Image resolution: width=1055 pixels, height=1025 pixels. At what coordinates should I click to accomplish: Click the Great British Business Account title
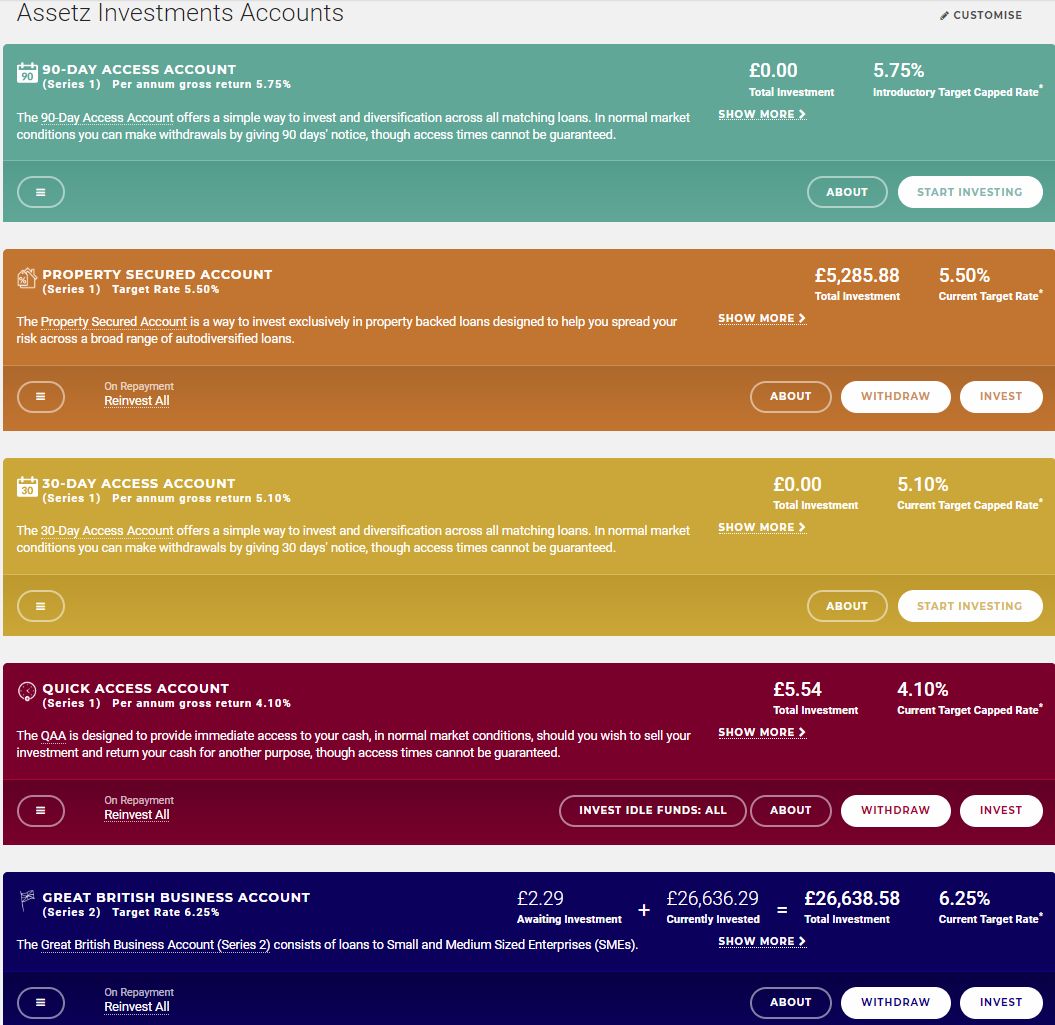(x=176, y=897)
